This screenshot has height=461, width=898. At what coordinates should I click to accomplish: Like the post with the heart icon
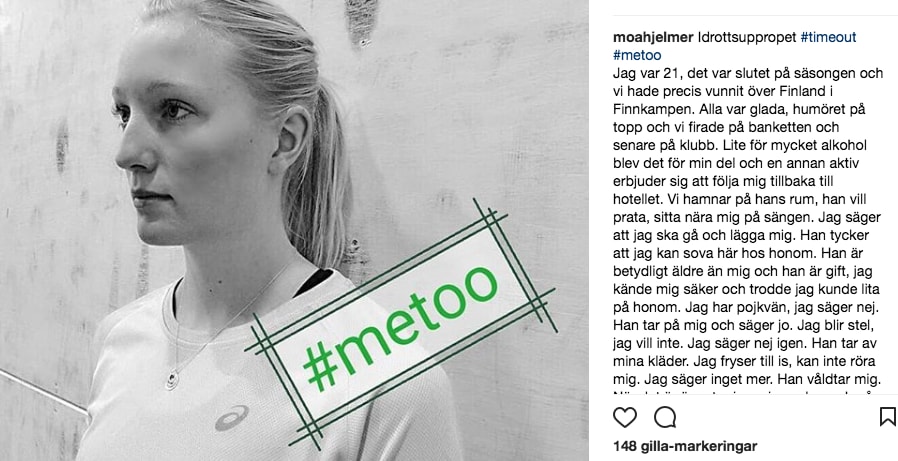coord(625,417)
